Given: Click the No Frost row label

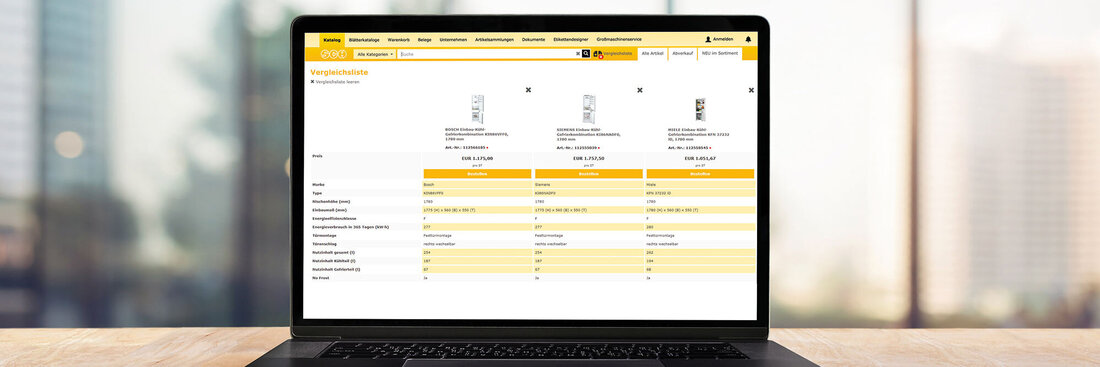Looking at the screenshot, I should [x=321, y=278].
